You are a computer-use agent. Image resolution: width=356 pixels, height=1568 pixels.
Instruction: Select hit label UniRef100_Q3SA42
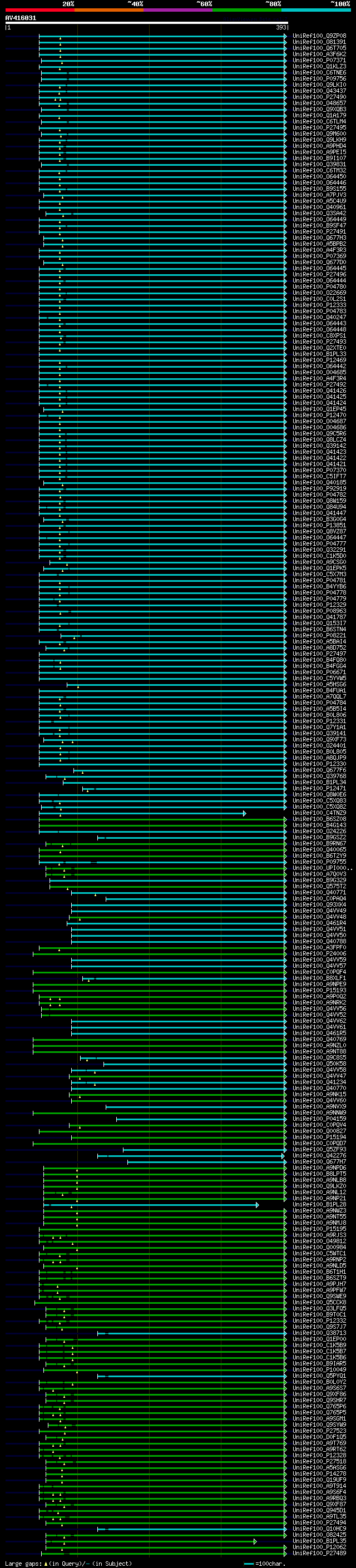(319, 214)
